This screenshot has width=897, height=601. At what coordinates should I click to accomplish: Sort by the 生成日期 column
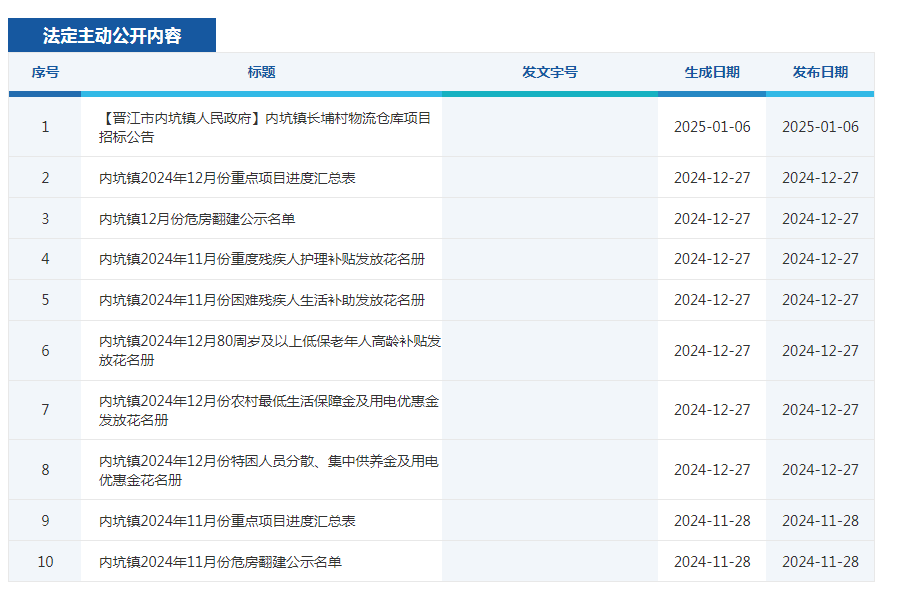pos(711,72)
